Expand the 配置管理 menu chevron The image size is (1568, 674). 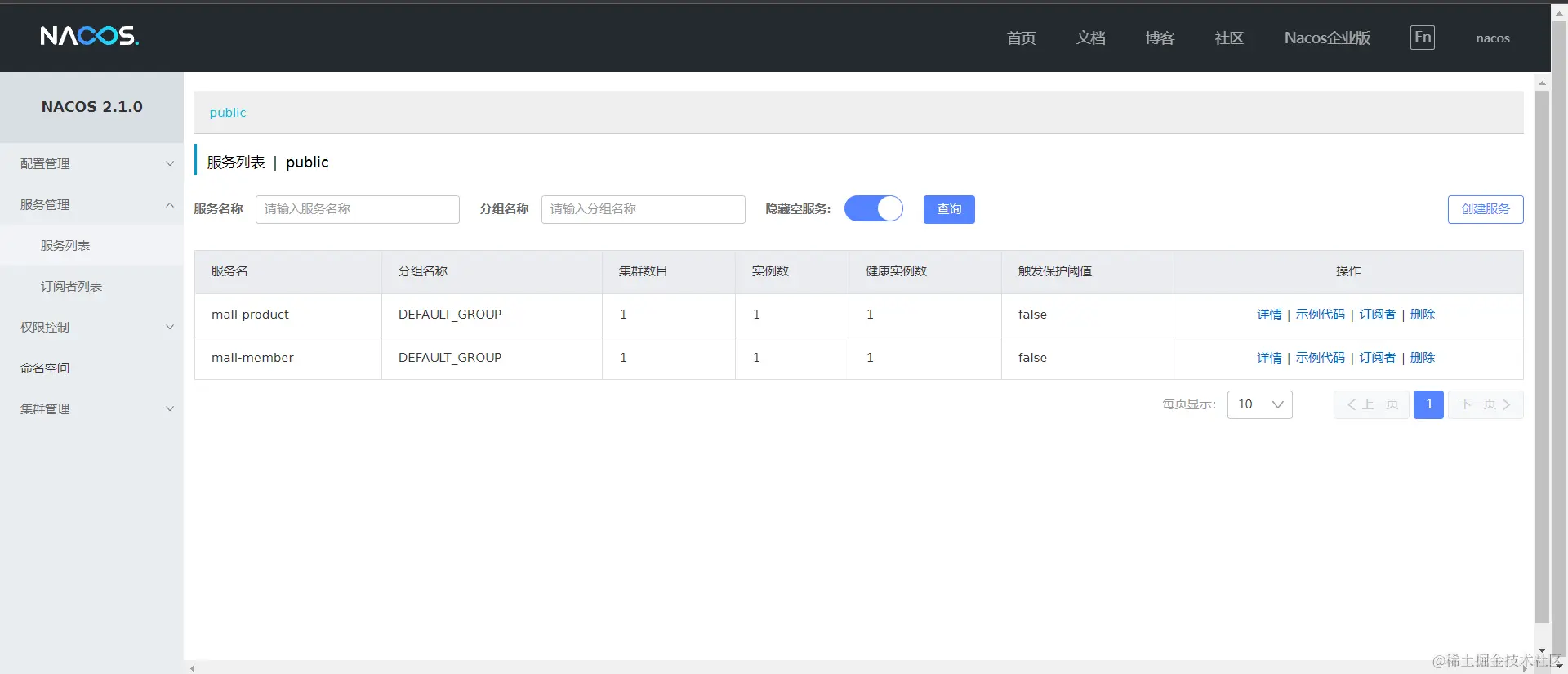click(x=170, y=163)
